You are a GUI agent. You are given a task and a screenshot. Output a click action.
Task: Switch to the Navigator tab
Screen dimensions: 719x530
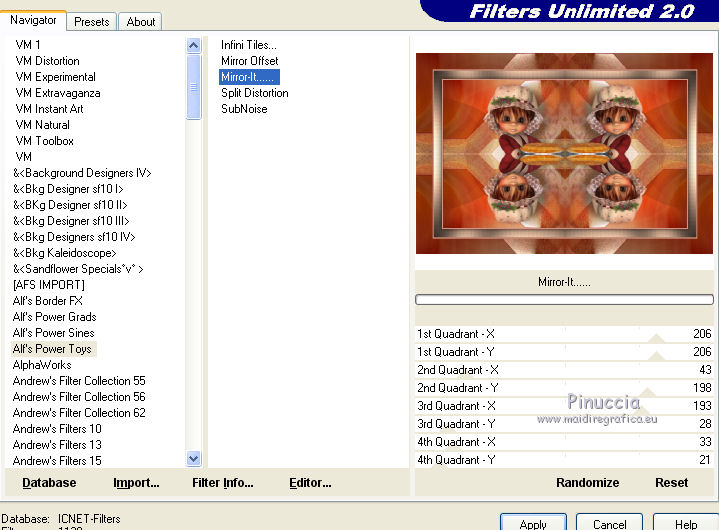[33, 20]
